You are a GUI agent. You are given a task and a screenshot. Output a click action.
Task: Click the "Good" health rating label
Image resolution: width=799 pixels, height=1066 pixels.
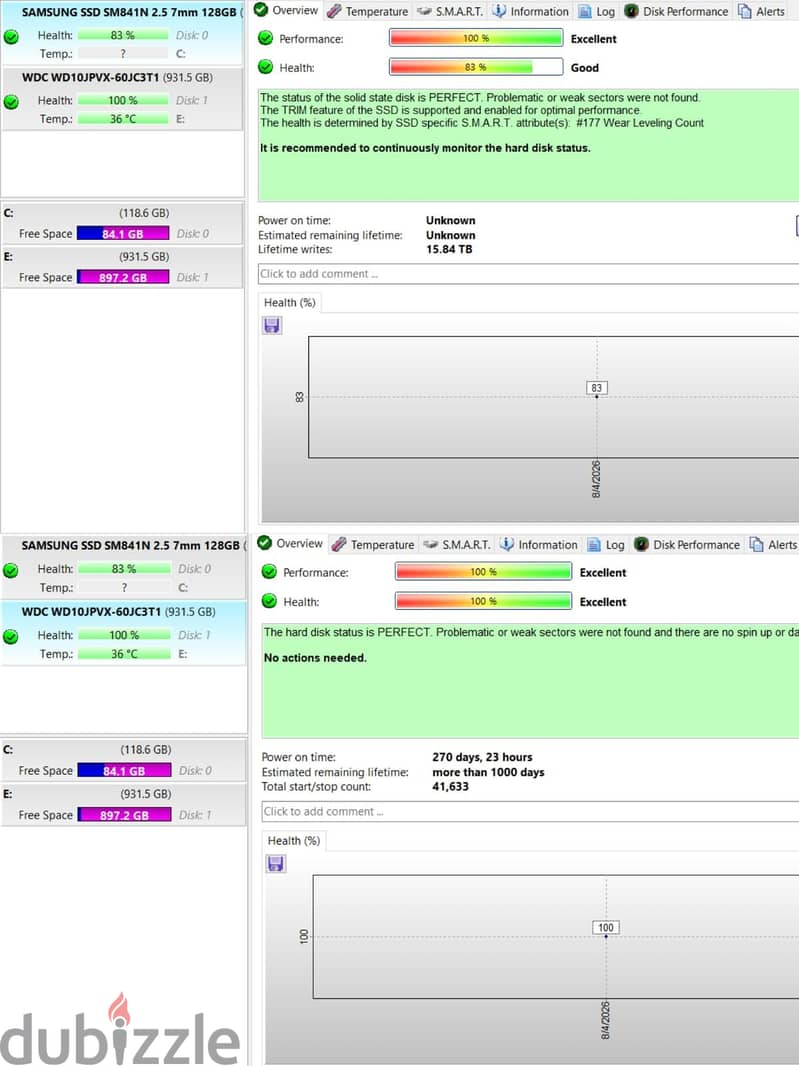pyautogui.click(x=585, y=67)
